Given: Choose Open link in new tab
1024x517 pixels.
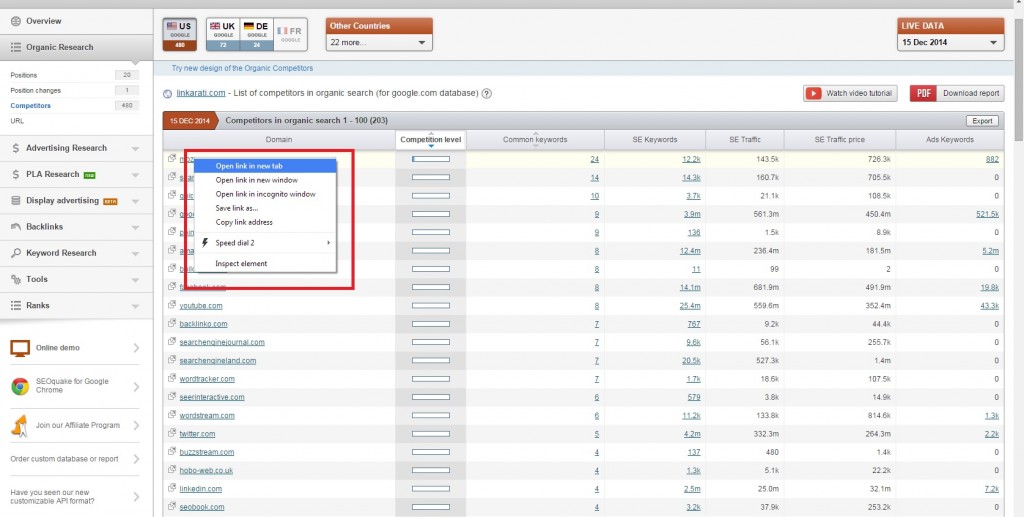Looking at the screenshot, I should coord(265,166).
